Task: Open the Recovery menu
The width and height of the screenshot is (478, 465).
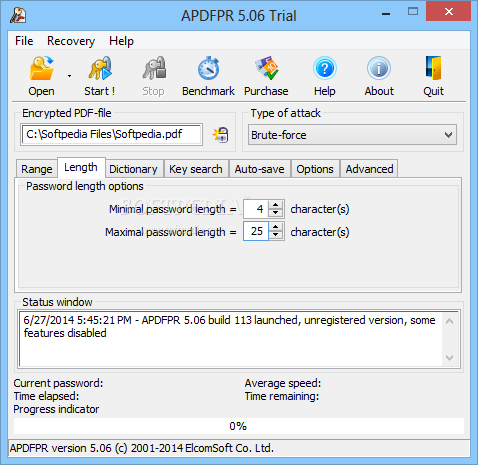Action: point(71,41)
